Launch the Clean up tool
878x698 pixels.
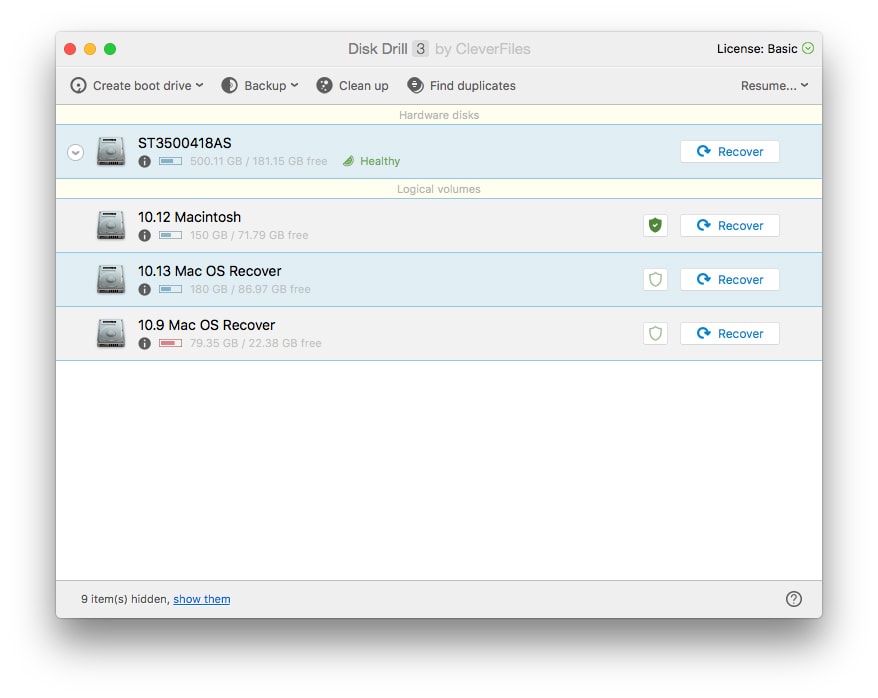(352, 86)
